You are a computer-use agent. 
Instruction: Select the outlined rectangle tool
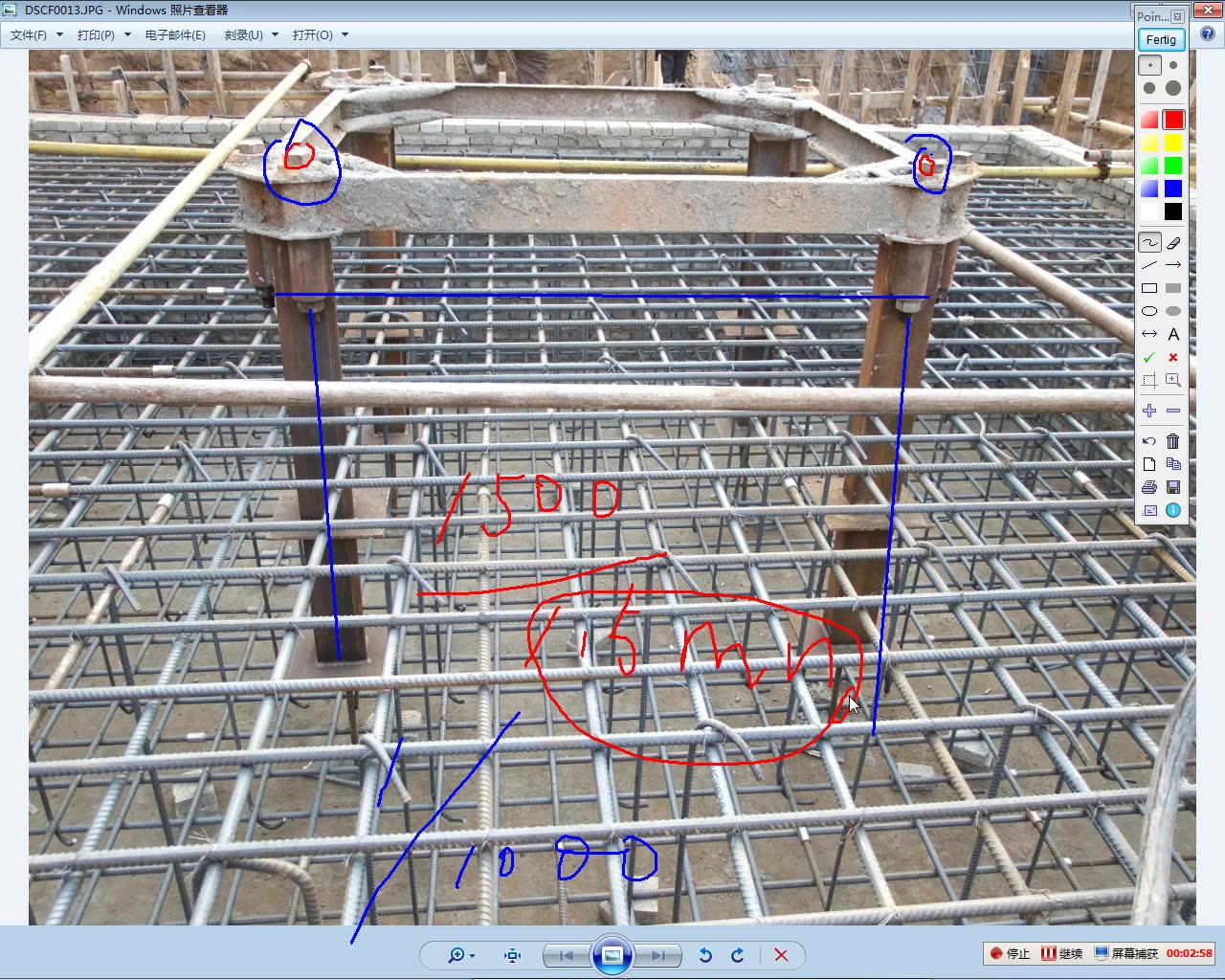[1149, 288]
